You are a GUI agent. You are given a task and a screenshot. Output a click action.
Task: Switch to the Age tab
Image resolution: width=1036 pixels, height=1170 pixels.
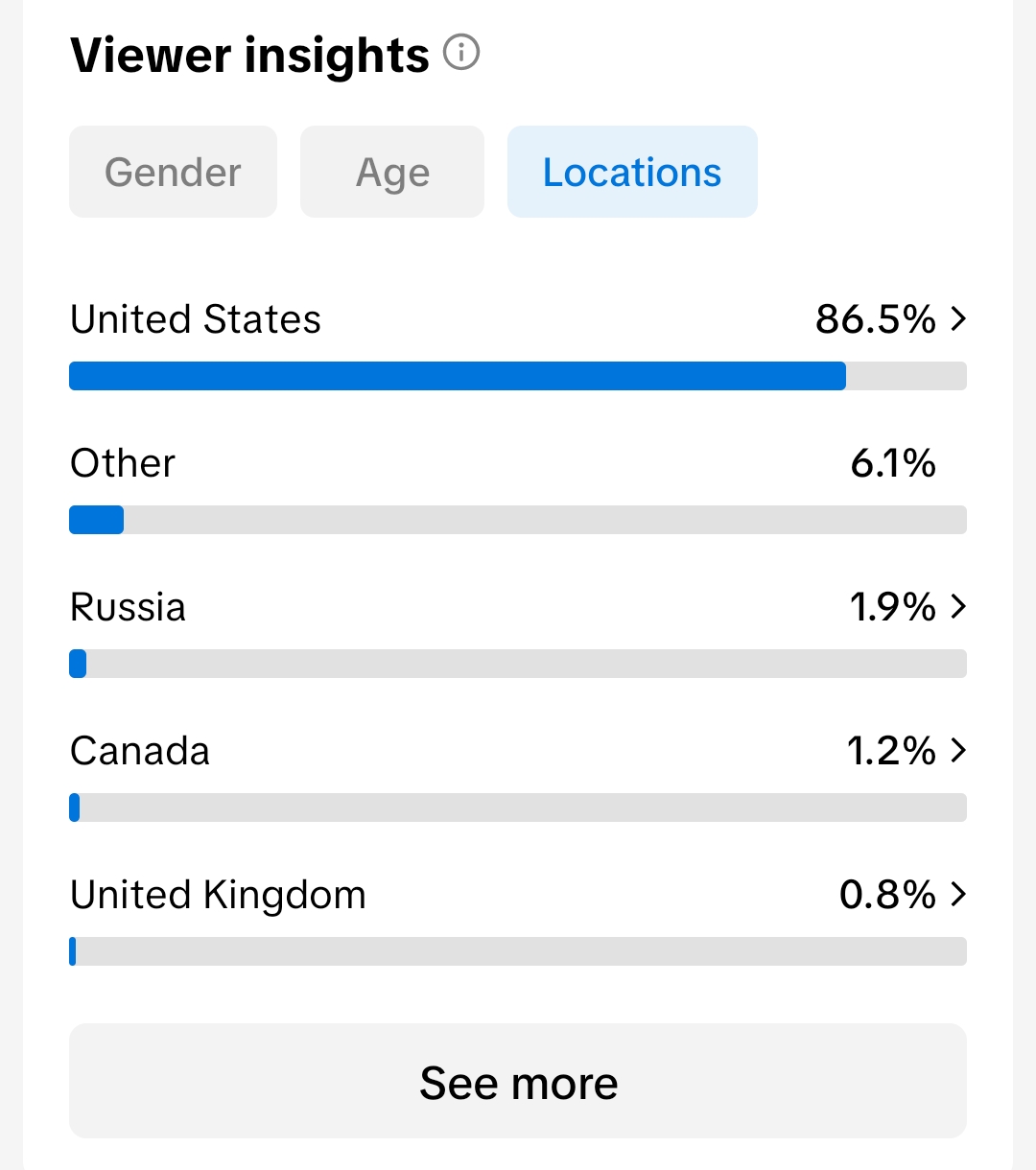pos(392,172)
